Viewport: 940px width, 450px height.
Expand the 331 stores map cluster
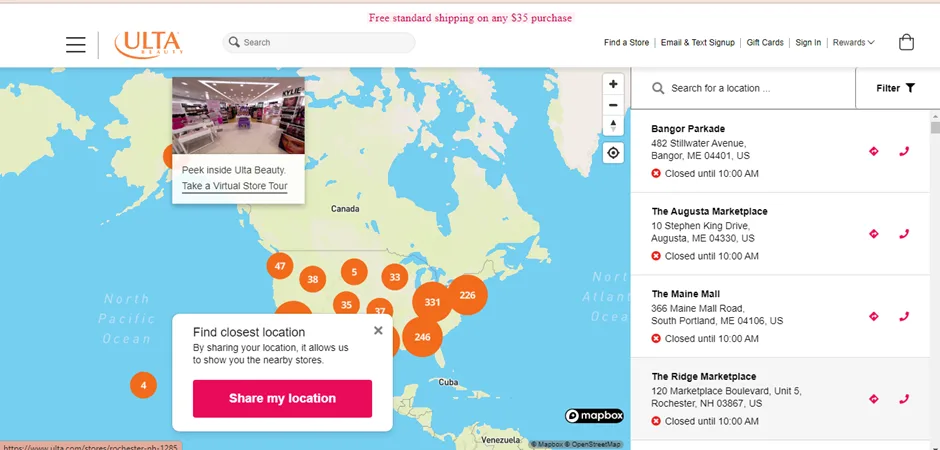coord(432,302)
